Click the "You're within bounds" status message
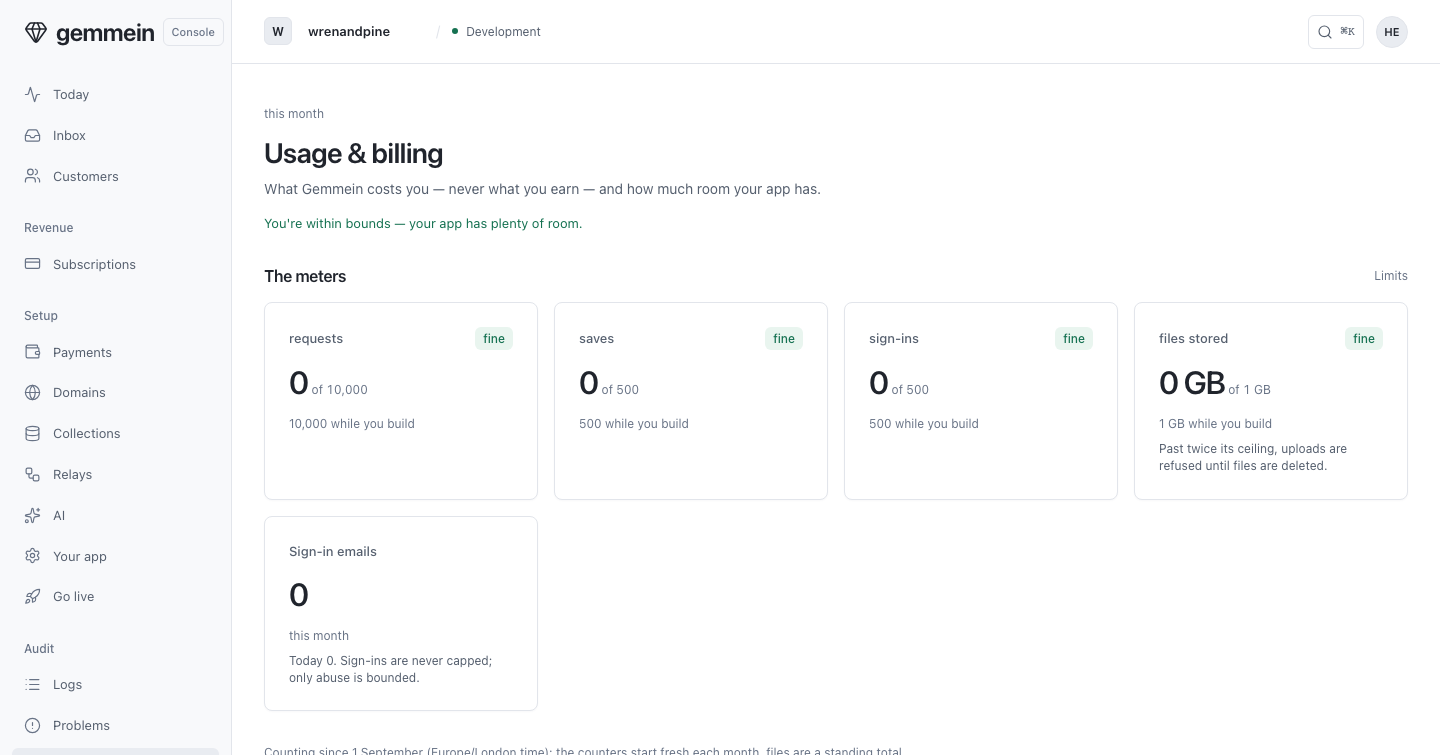1440x755 pixels. click(x=423, y=223)
